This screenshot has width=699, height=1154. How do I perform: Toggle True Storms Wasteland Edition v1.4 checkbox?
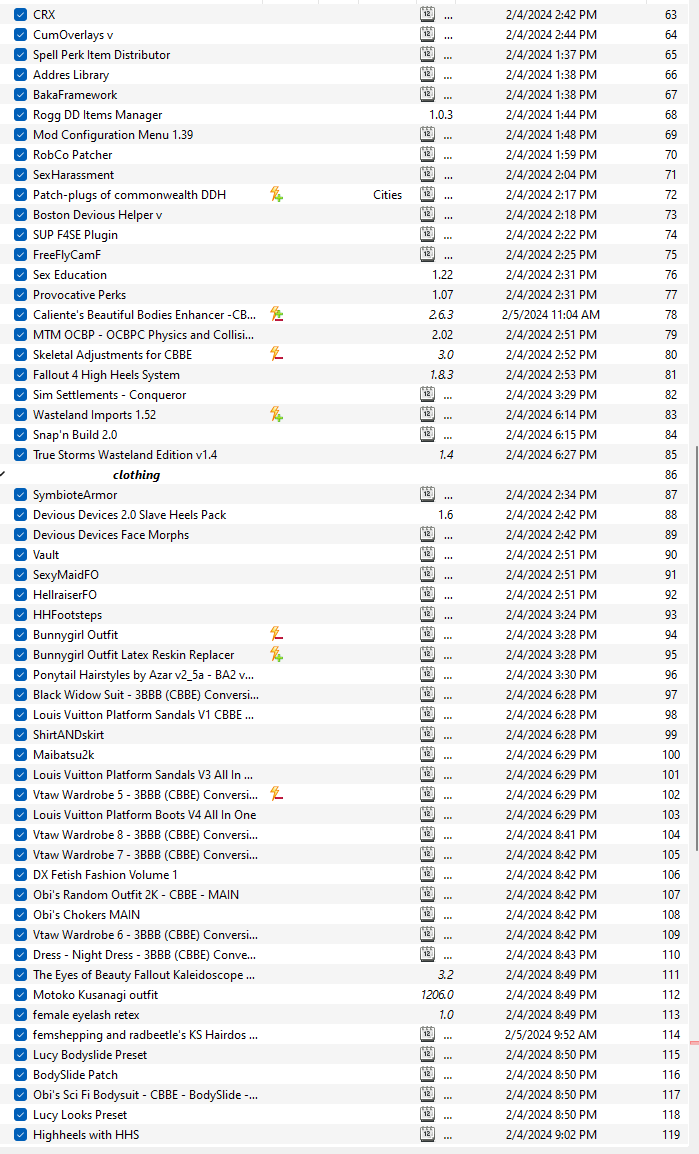[21, 455]
